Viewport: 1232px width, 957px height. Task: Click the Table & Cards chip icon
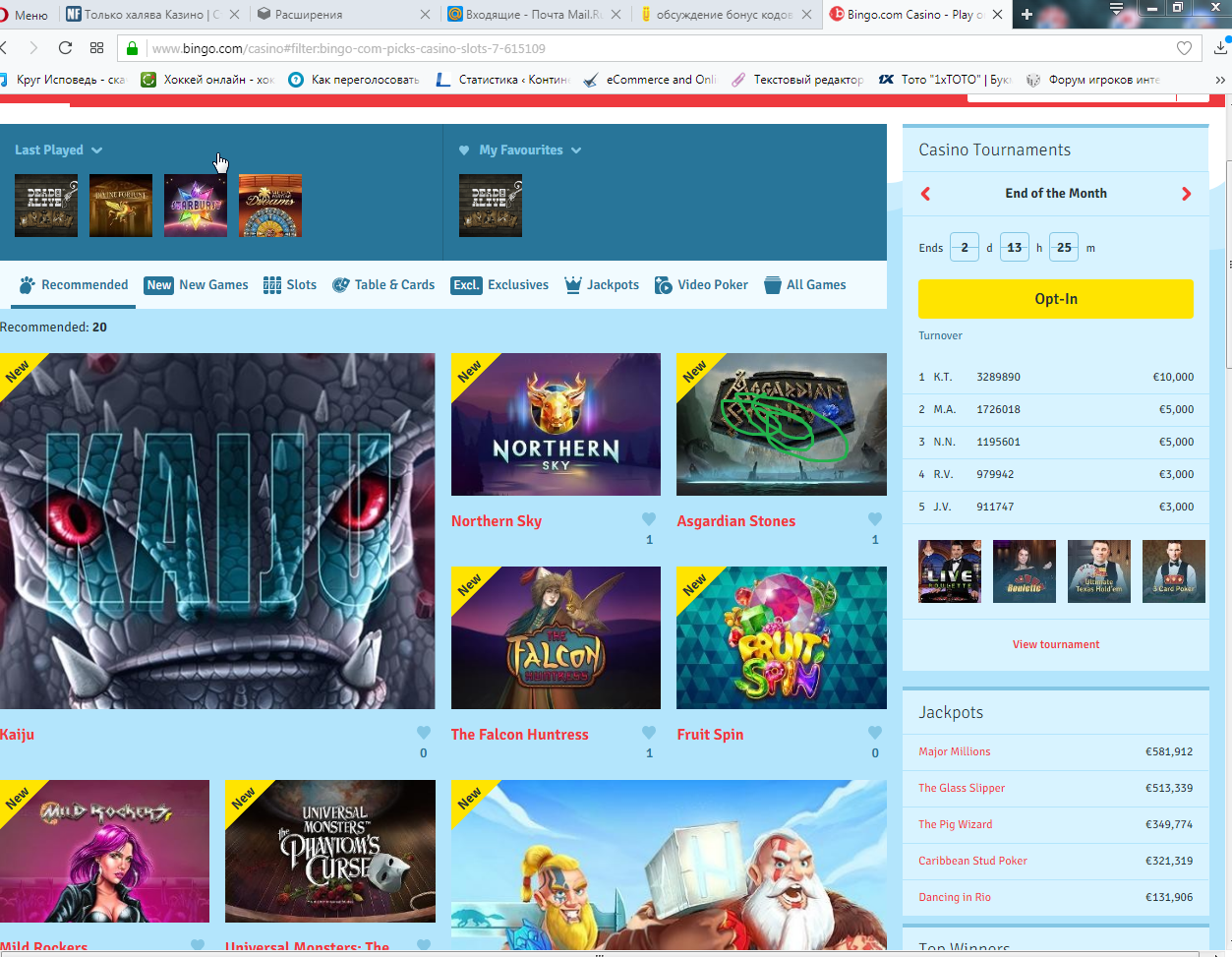(341, 285)
